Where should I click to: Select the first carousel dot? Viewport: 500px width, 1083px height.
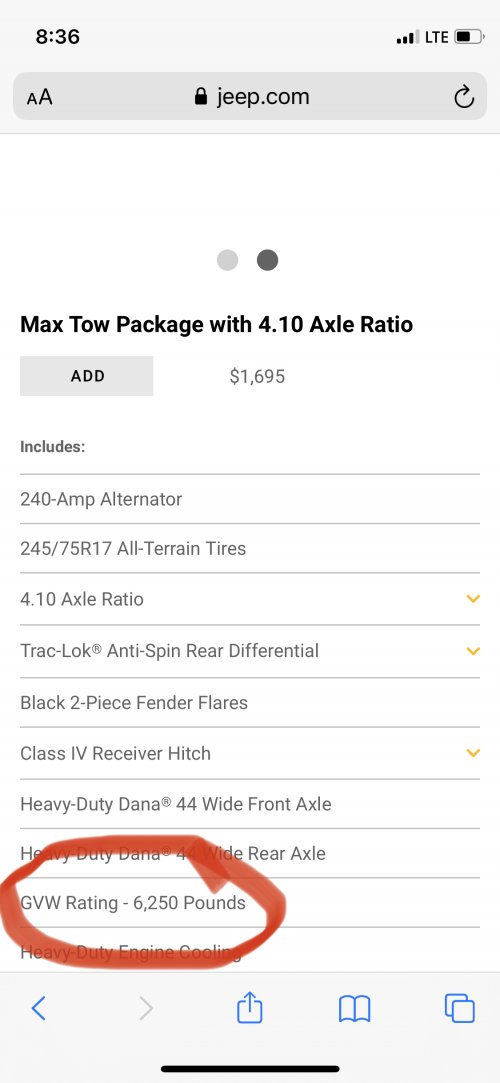click(227, 260)
